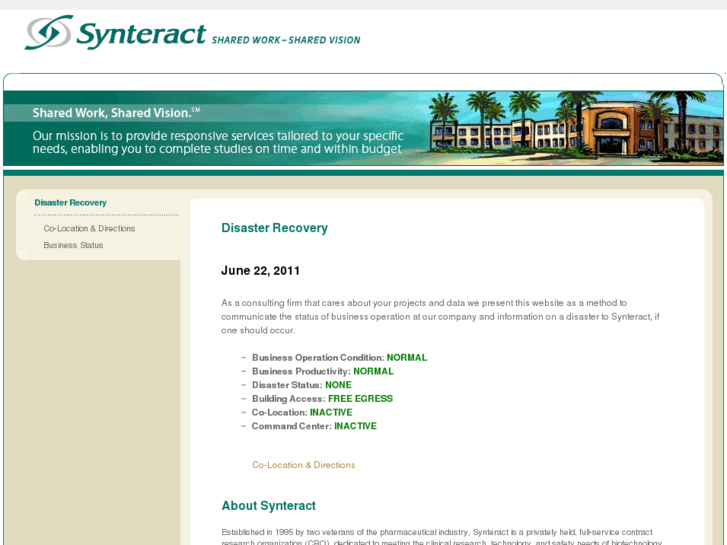Select Disaster Status: NONE line
727x545 pixels.
(x=301, y=385)
